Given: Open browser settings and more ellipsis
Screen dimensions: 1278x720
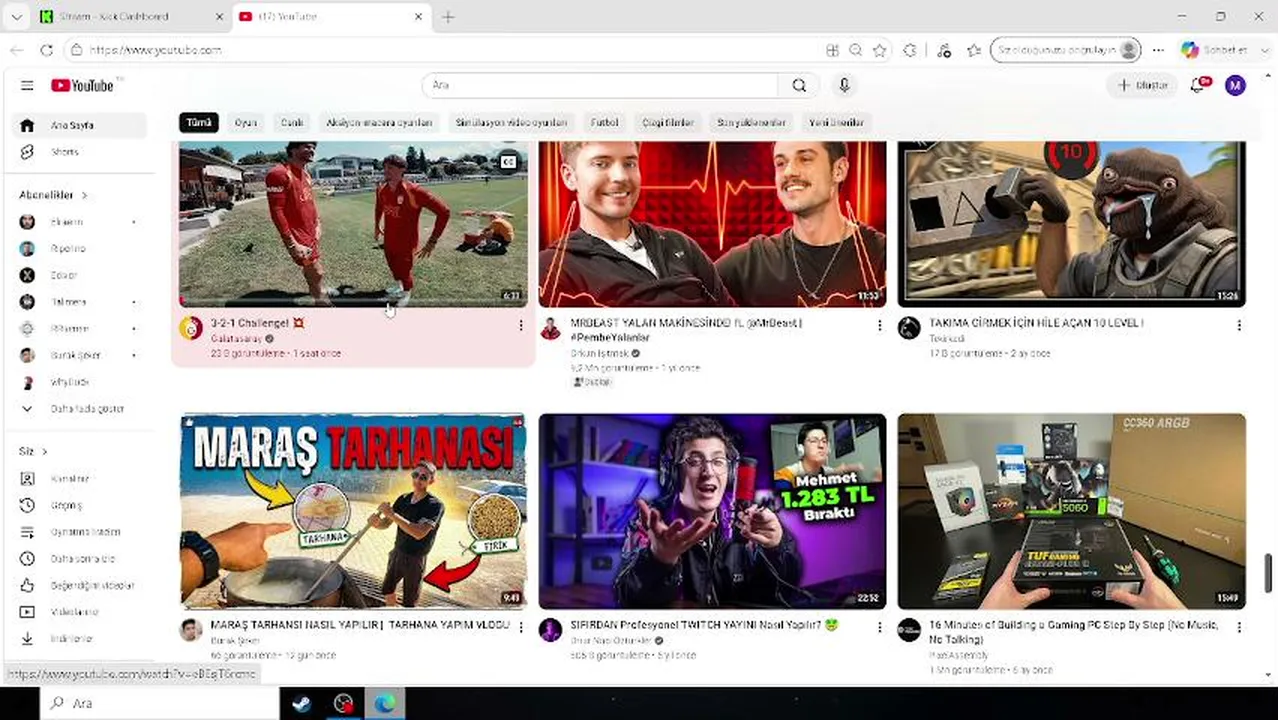Looking at the screenshot, I should point(1158,50).
